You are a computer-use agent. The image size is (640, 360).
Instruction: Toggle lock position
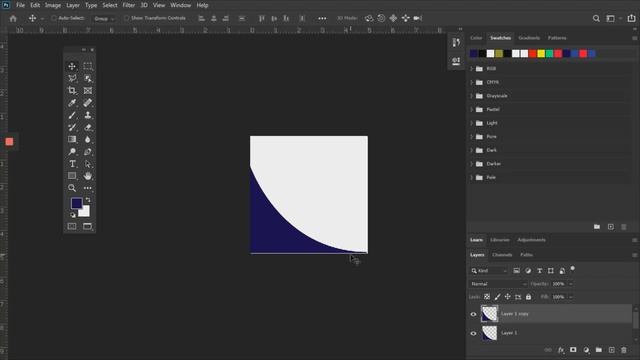point(507,297)
